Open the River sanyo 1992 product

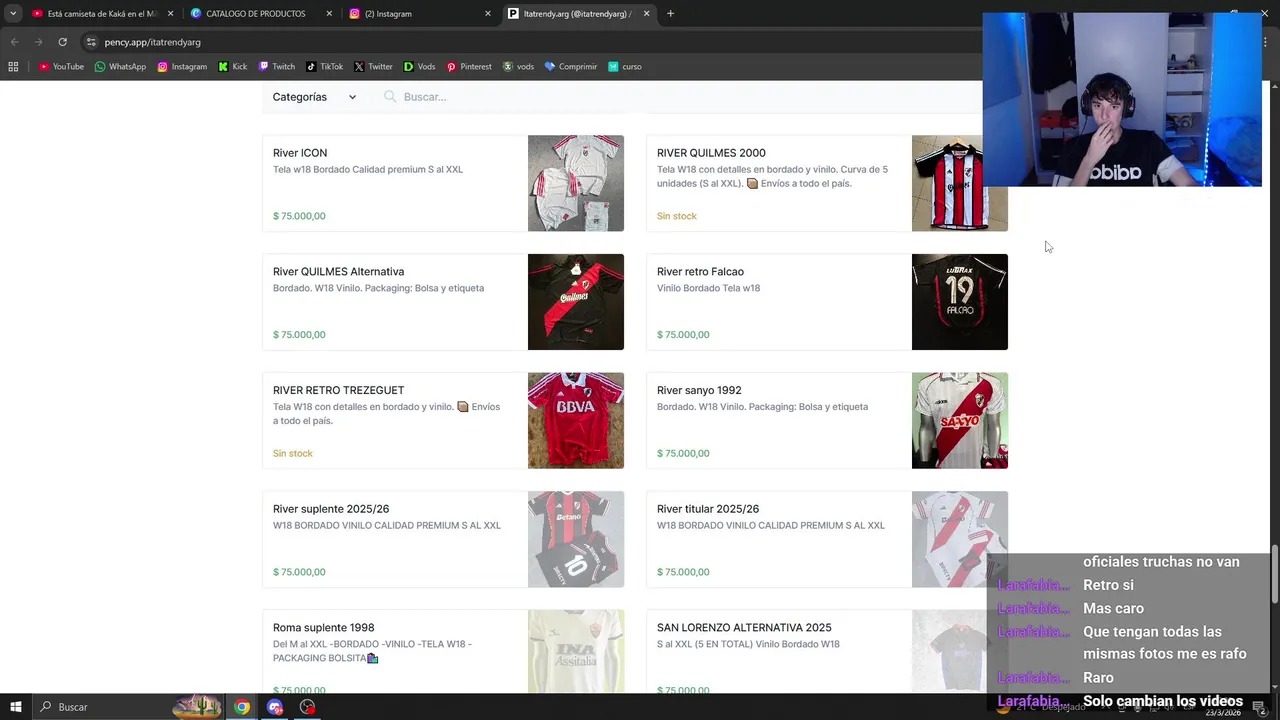tap(827, 421)
